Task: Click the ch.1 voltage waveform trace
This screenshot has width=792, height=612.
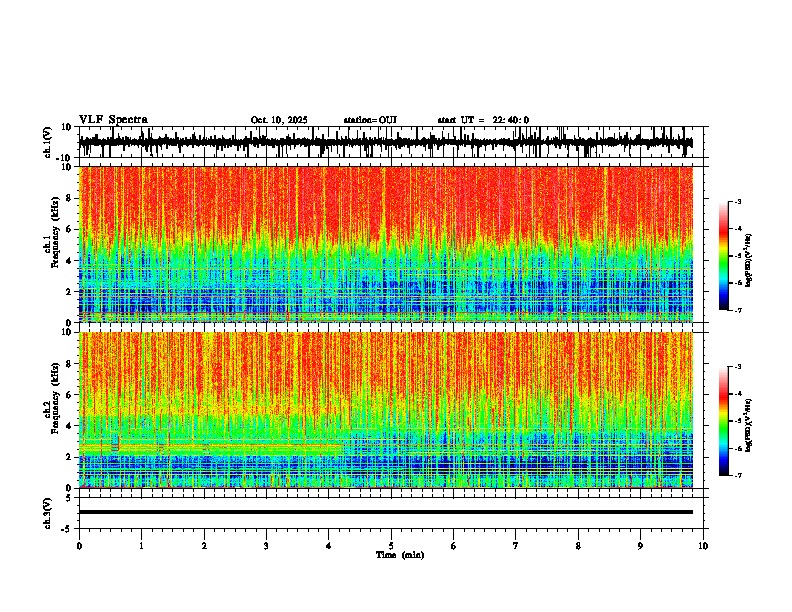Action: tap(385, 142)
